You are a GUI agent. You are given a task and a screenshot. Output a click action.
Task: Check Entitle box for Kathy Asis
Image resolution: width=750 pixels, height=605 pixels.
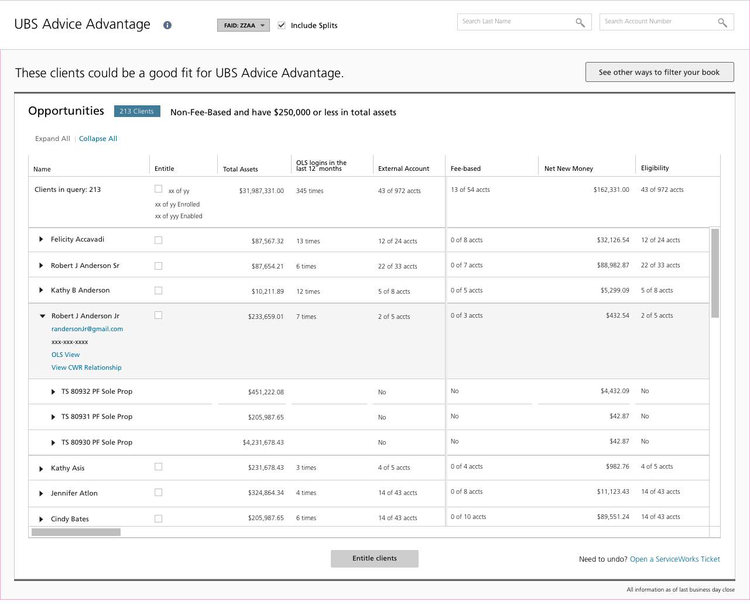pyautogui.click(x=158, y=467)
